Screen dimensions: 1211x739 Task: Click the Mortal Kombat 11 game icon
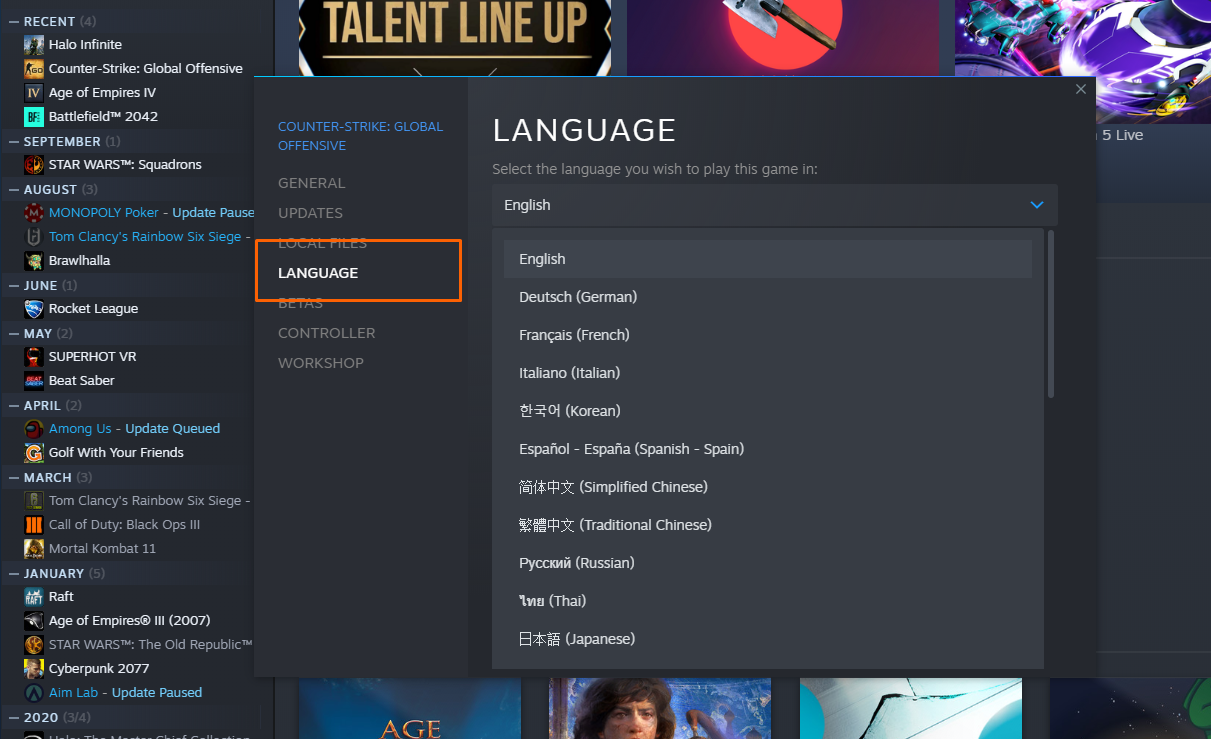pyautogui.click(x=34, y=549)
